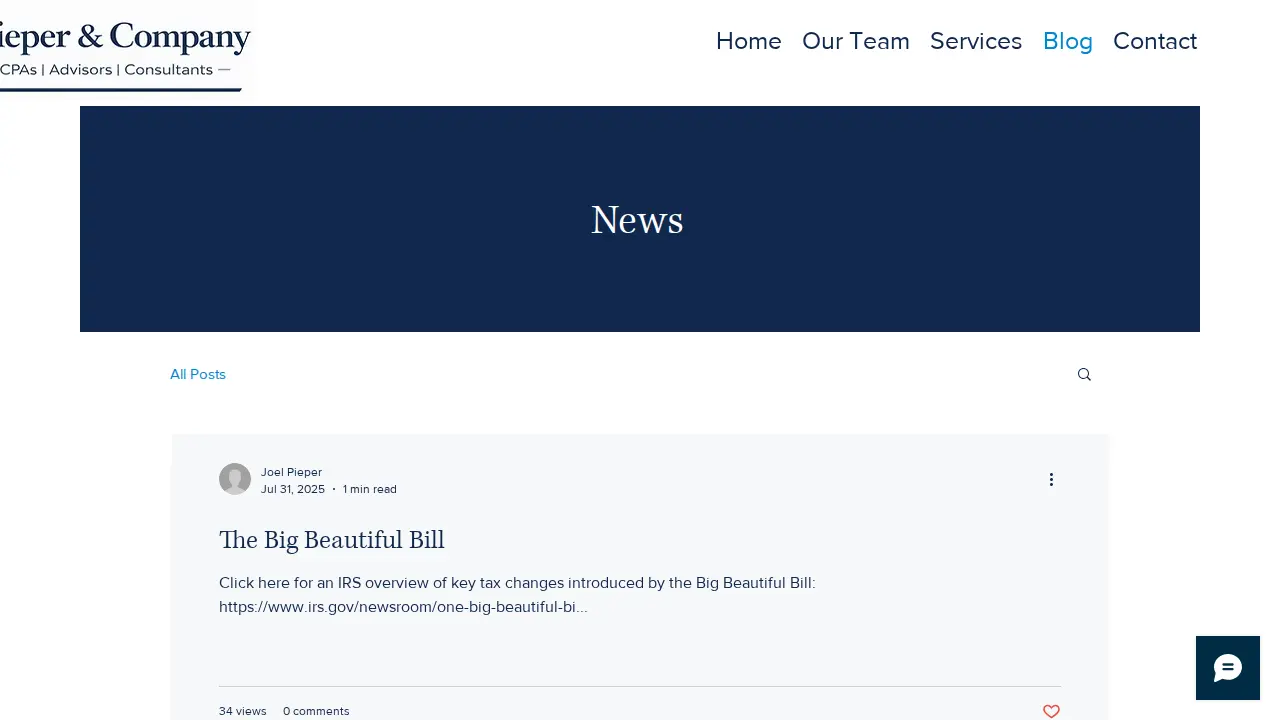Open the Our Team page
Image resolution: width=1280 pixels, height=720 pixels.
click(x=856, y=41)
